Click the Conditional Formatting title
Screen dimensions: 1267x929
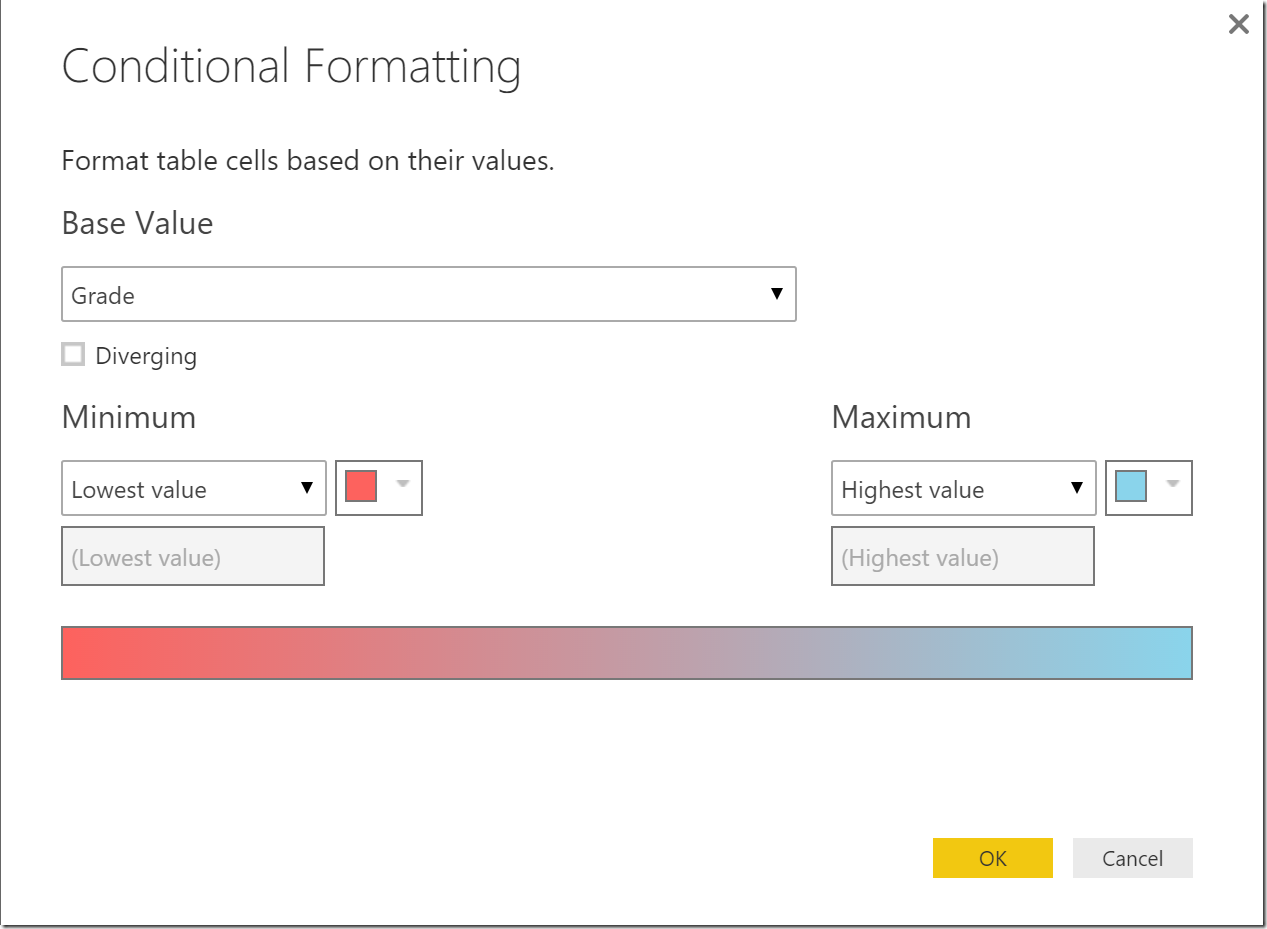pos(291,67)
